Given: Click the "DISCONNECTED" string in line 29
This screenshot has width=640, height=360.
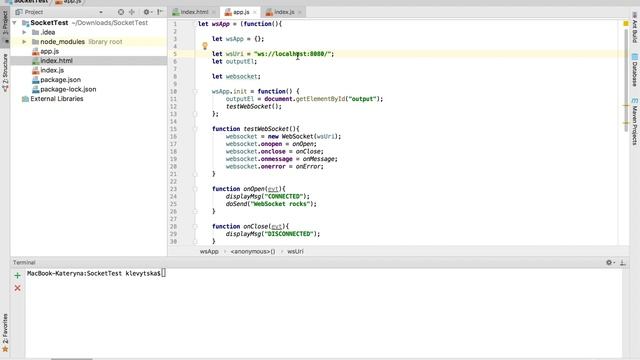Looking at the screenshot, I should (290, 234).
